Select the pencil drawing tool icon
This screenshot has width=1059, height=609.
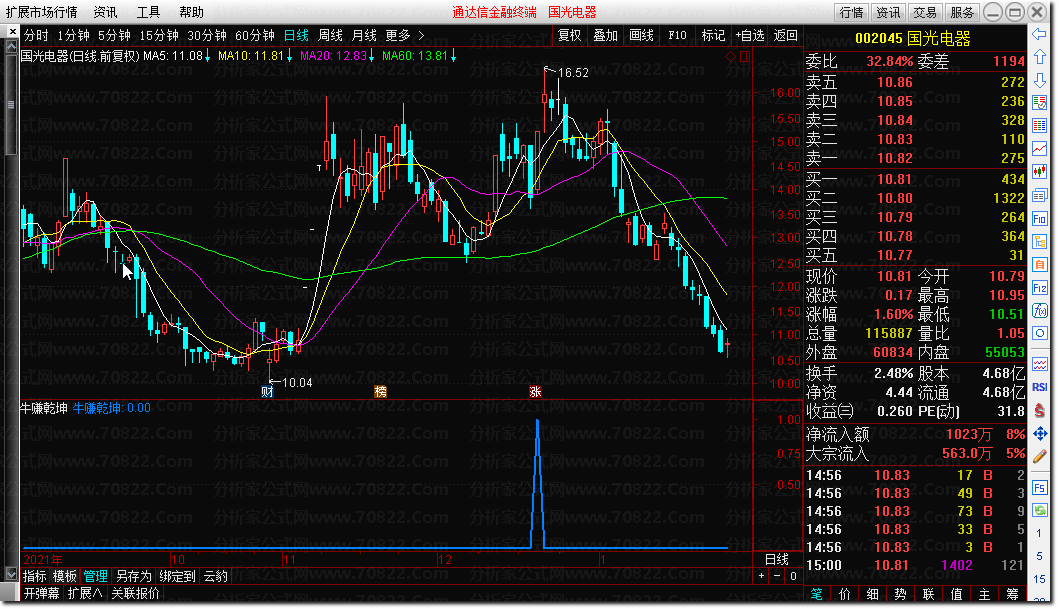pyautogui.click(x=1039, y=457)
